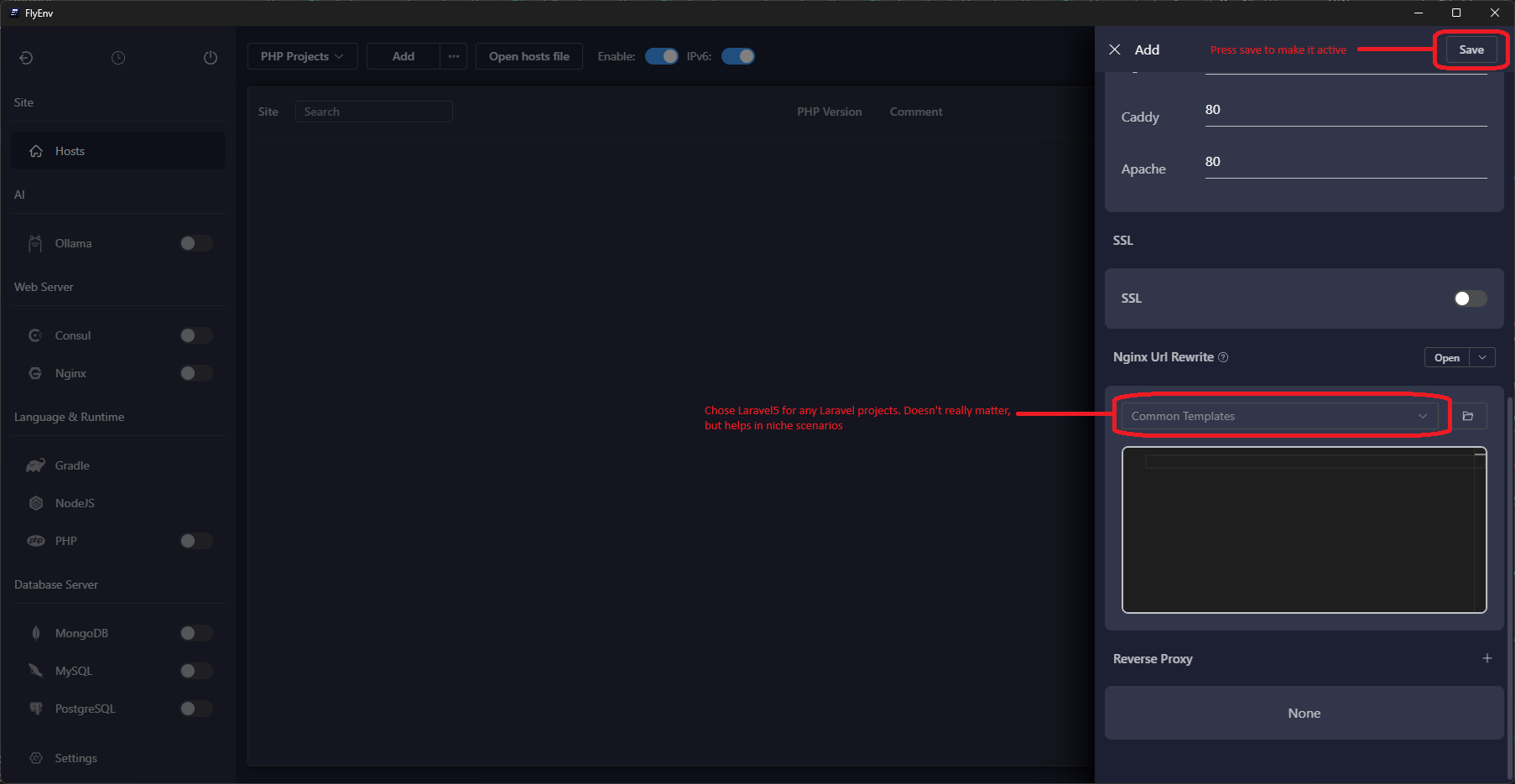Screen dimensions: 1515x784
Task: Click Open hosts file button
Action: tap(528, 56)
